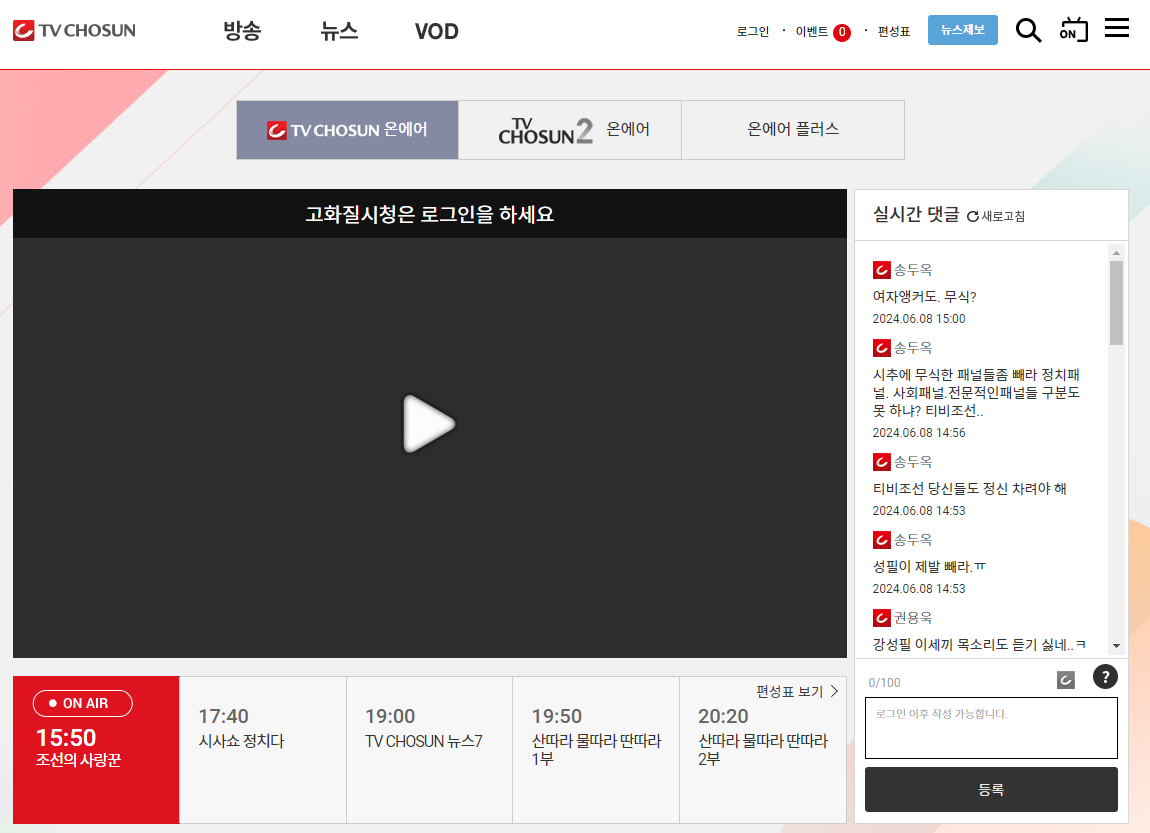The height and width of the screenshot is (833, 1150).
Task: Select the 온에어 플러스 tab
Action: coord(792,130)
